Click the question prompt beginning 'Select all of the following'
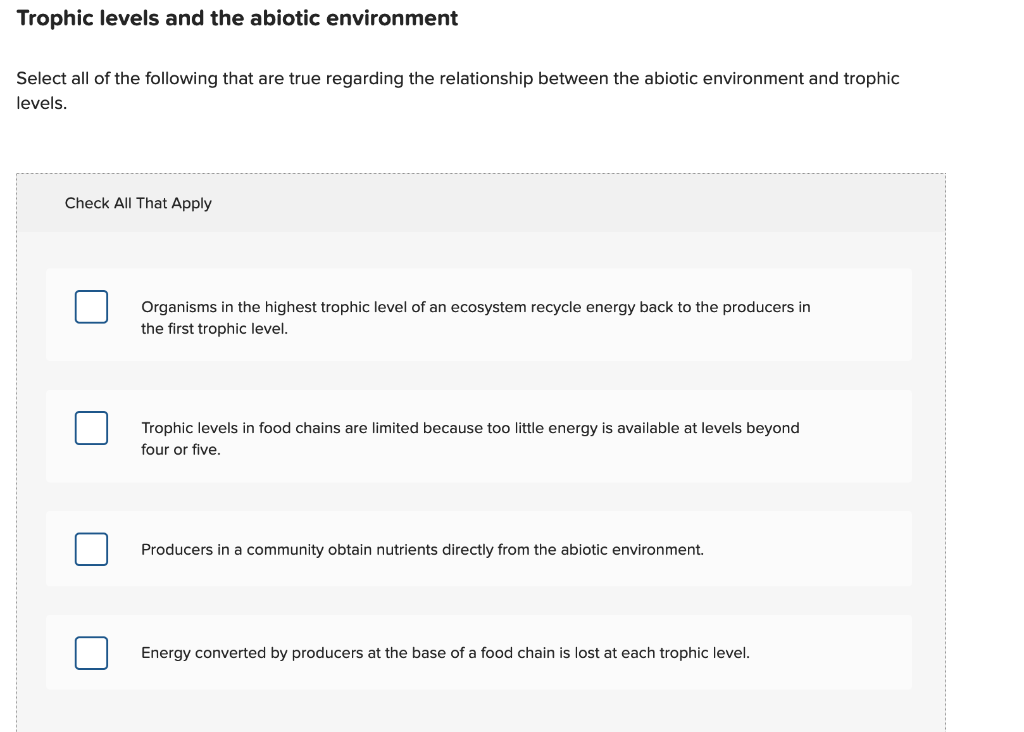 [x=458, y=91]
